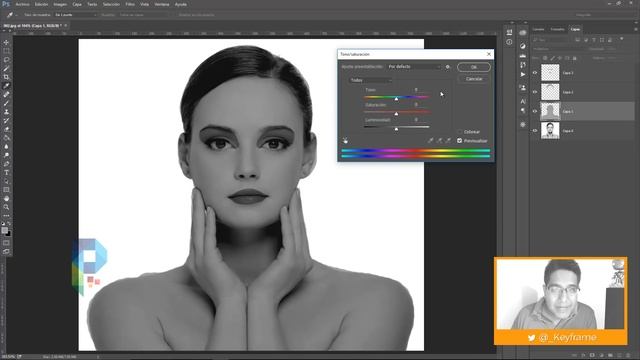This screenshot has width=640, height=360.
Task: Open the layer filter Tipo dropdown
Action: pyautogui.click(x=552, y=40)
